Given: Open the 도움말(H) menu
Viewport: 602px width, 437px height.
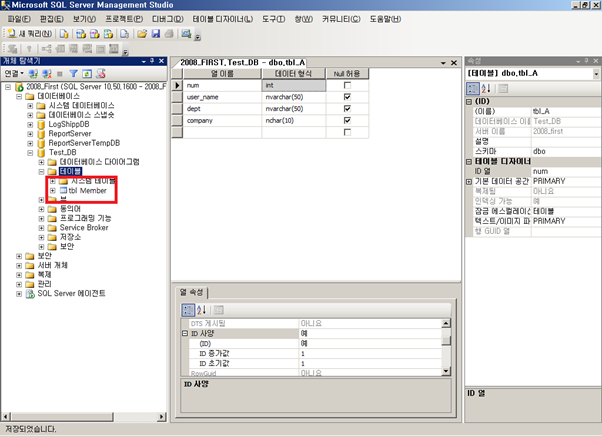Looking at the screenshot, I should 385,19.
